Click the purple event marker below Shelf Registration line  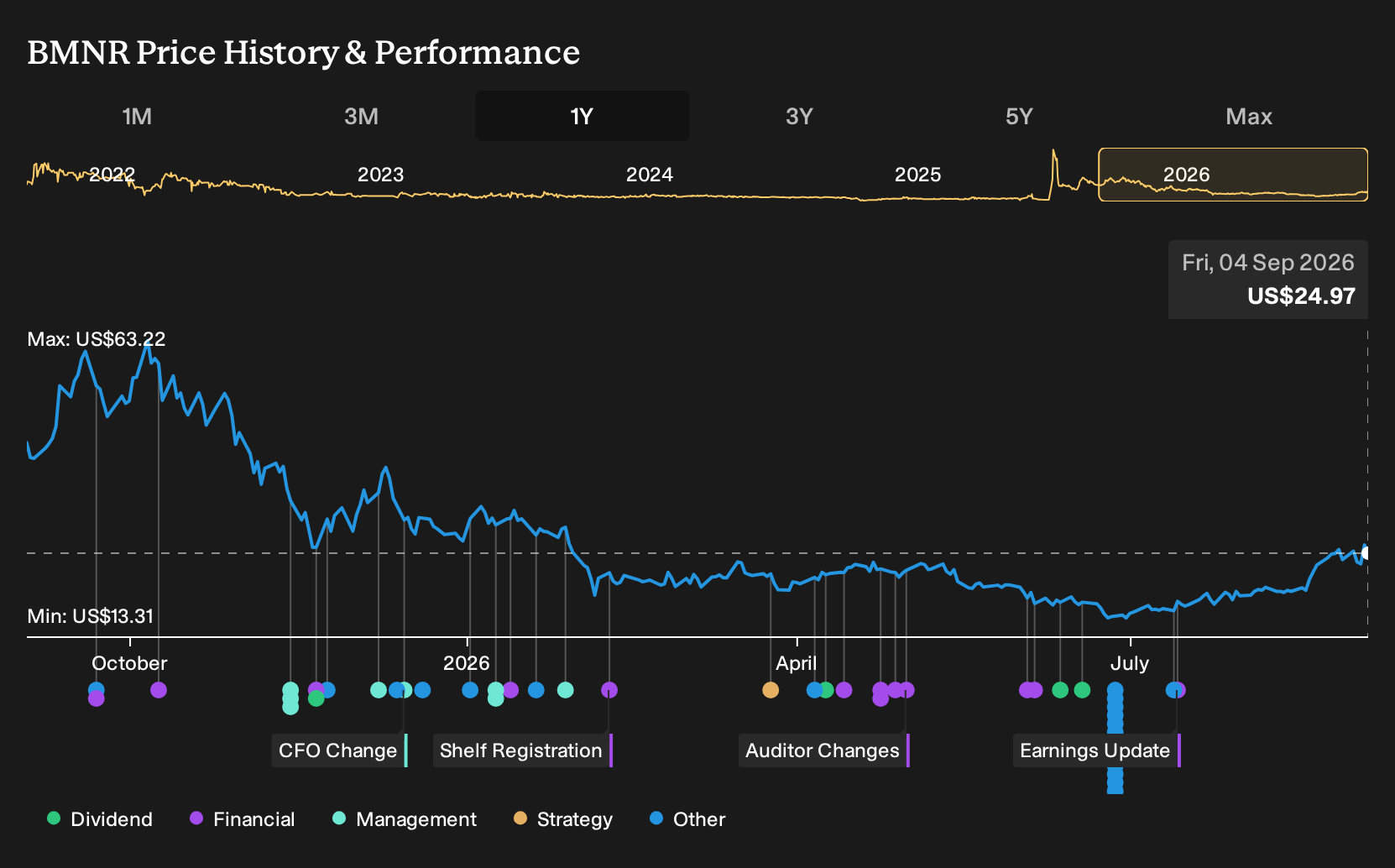pyautogui.click(x=609, y=690)
